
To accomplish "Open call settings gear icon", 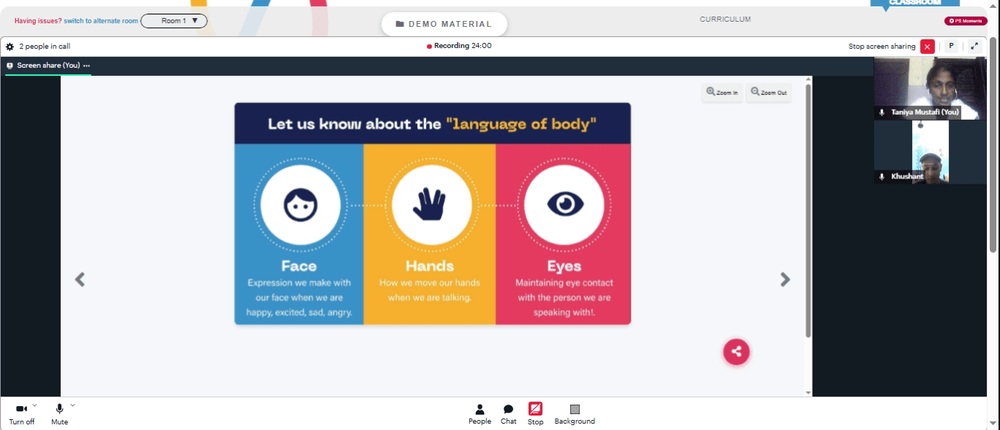I will point(10,47).
